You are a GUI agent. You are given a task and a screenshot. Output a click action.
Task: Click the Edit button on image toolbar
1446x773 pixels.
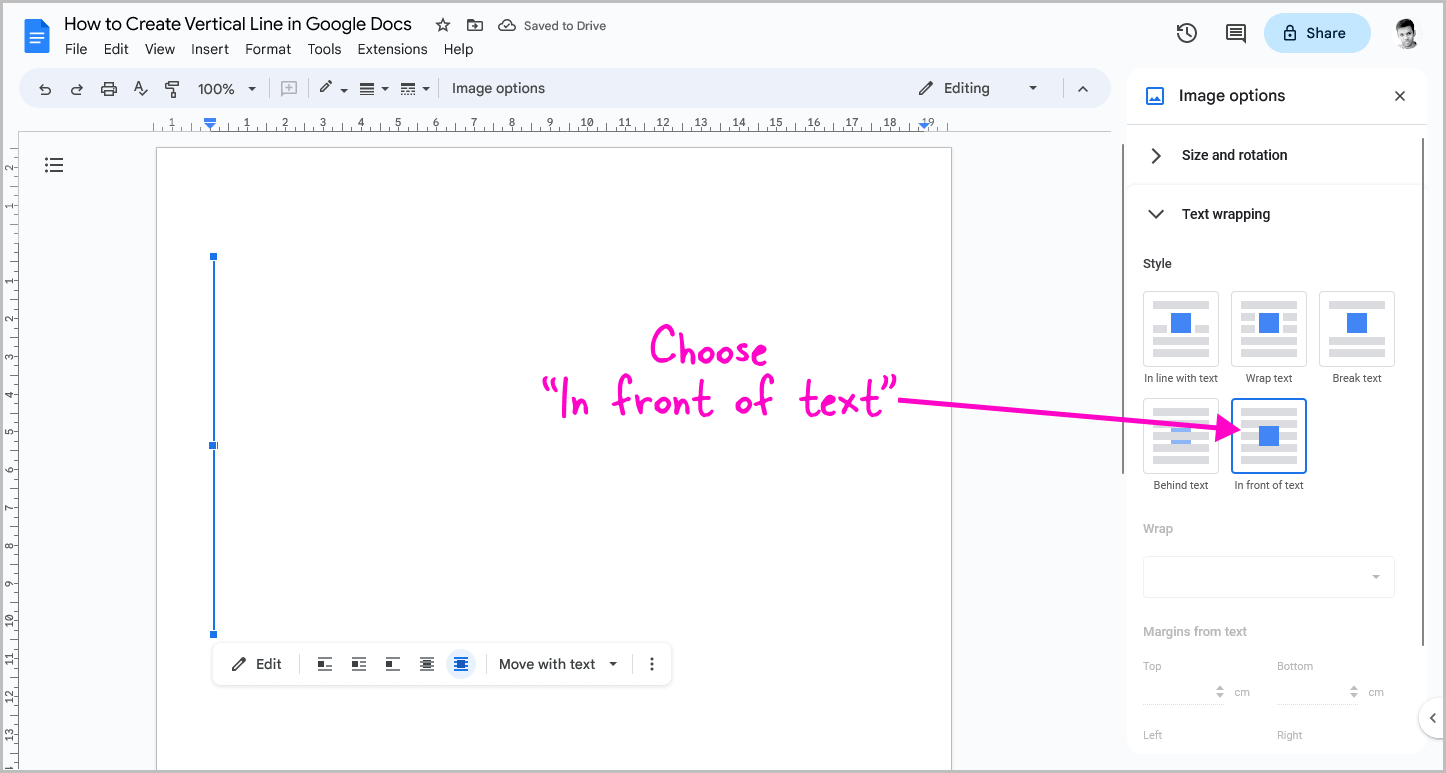click(256, 663)
